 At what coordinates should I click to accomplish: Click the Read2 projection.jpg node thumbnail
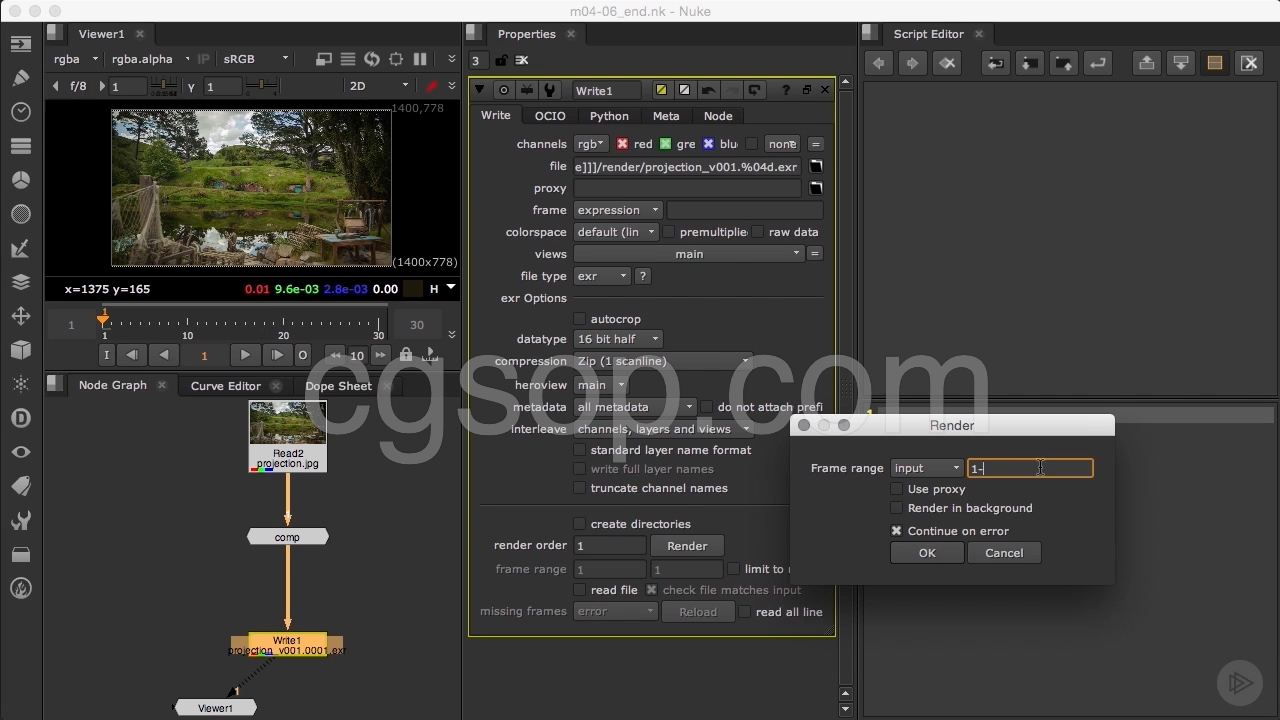tap(287, 424)
